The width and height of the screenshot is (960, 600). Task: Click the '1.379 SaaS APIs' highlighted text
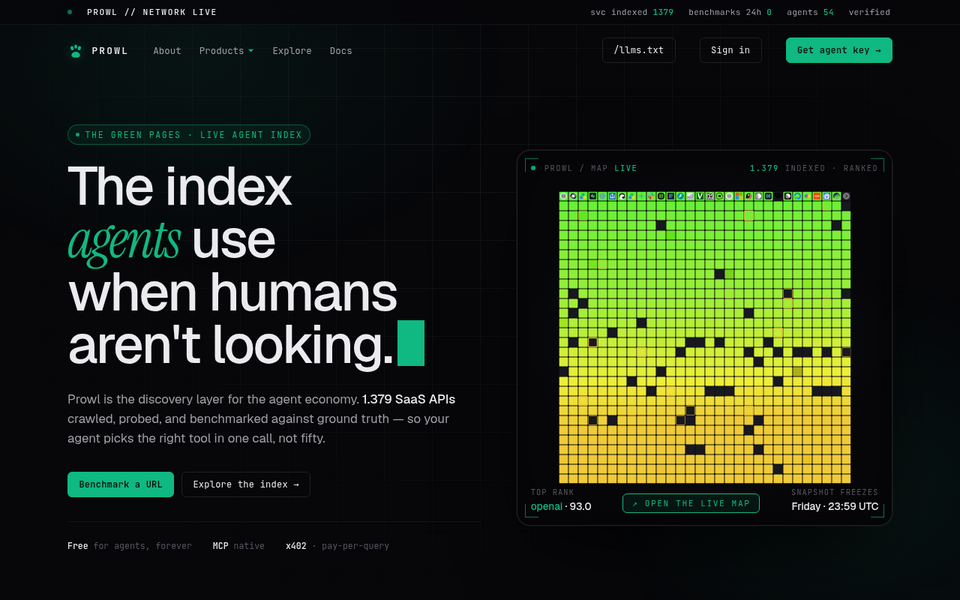408,399
